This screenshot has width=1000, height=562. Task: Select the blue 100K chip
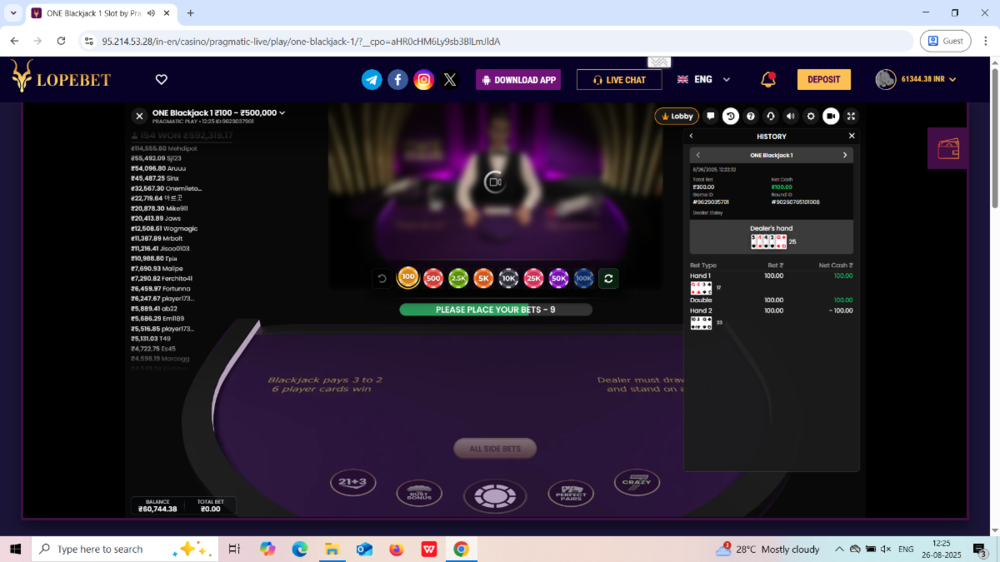point(584,279)
